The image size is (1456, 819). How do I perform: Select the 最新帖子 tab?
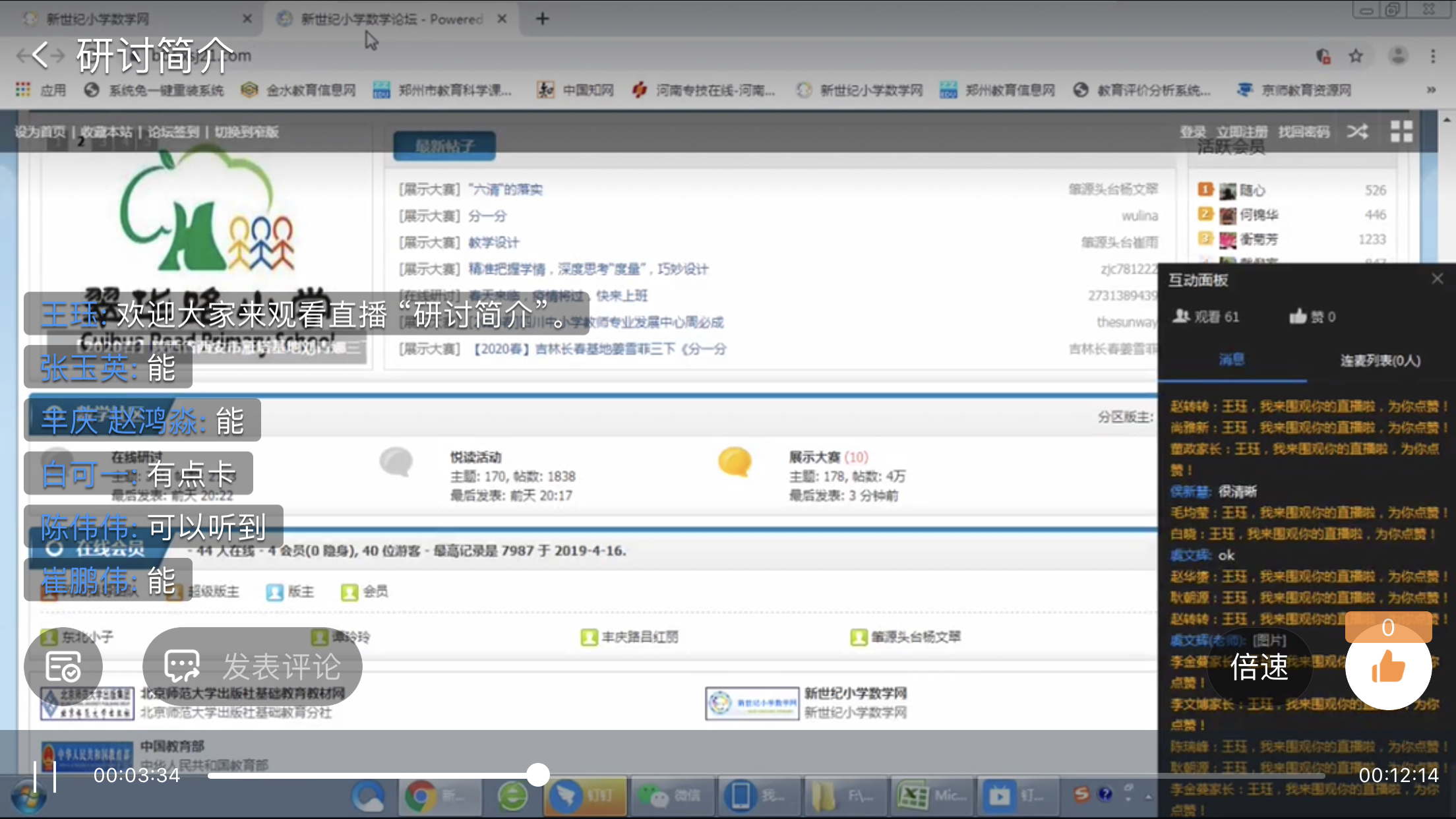click(x=444, y=146)
